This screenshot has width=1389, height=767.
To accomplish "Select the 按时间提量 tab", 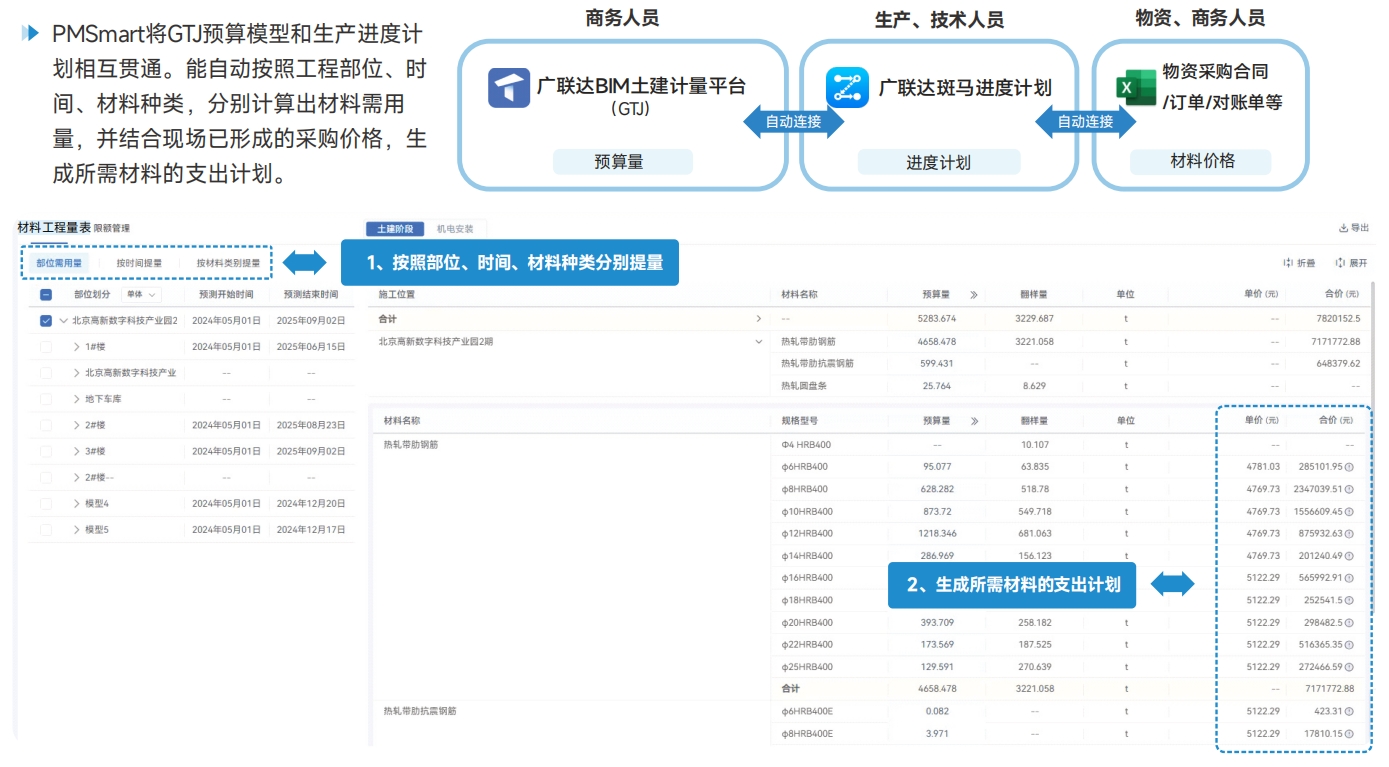I will point(139,263).
